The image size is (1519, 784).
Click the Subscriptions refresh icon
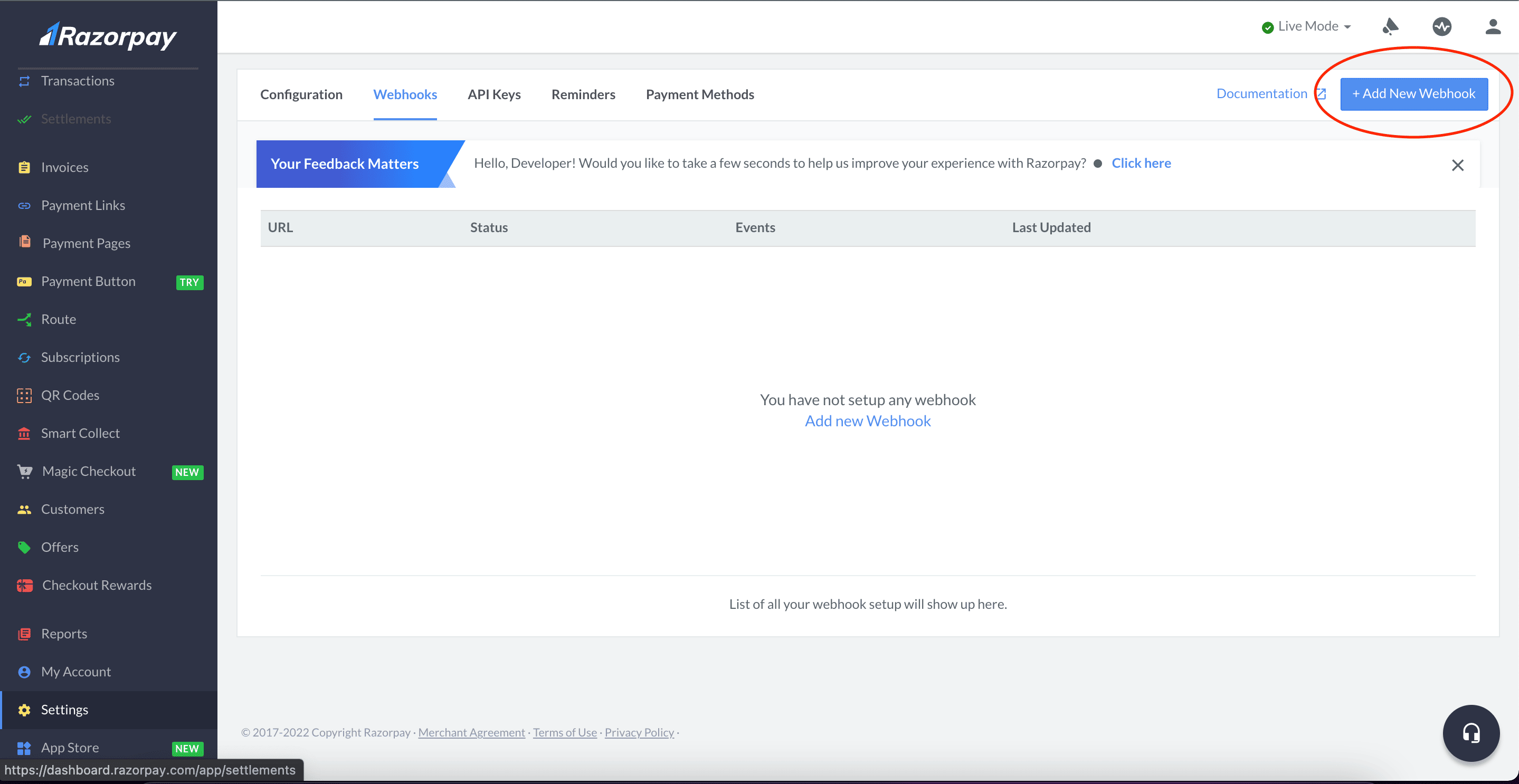click(24, 358)
